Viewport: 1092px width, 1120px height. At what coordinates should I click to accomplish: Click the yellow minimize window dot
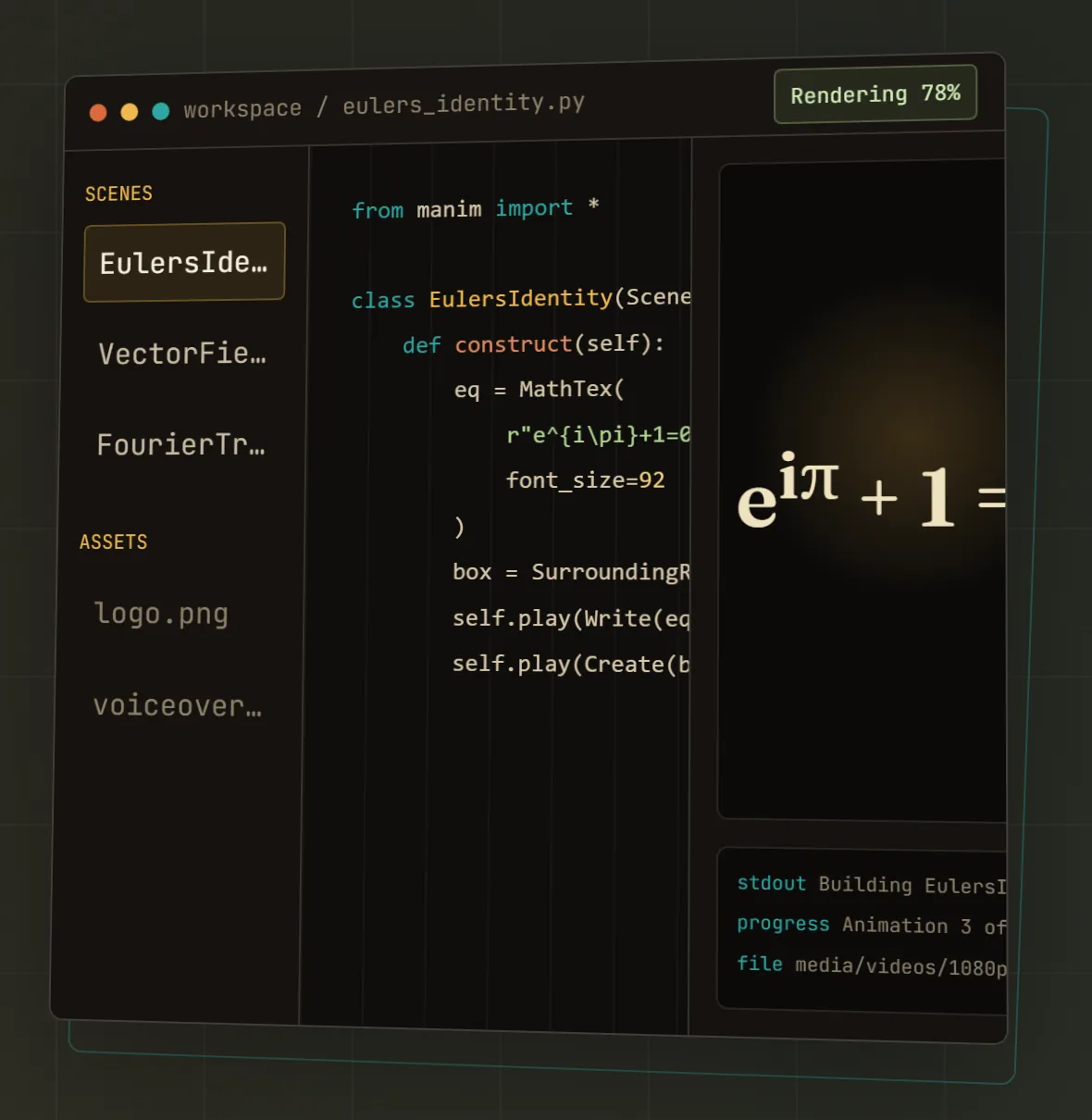click(x=130, y=112)
